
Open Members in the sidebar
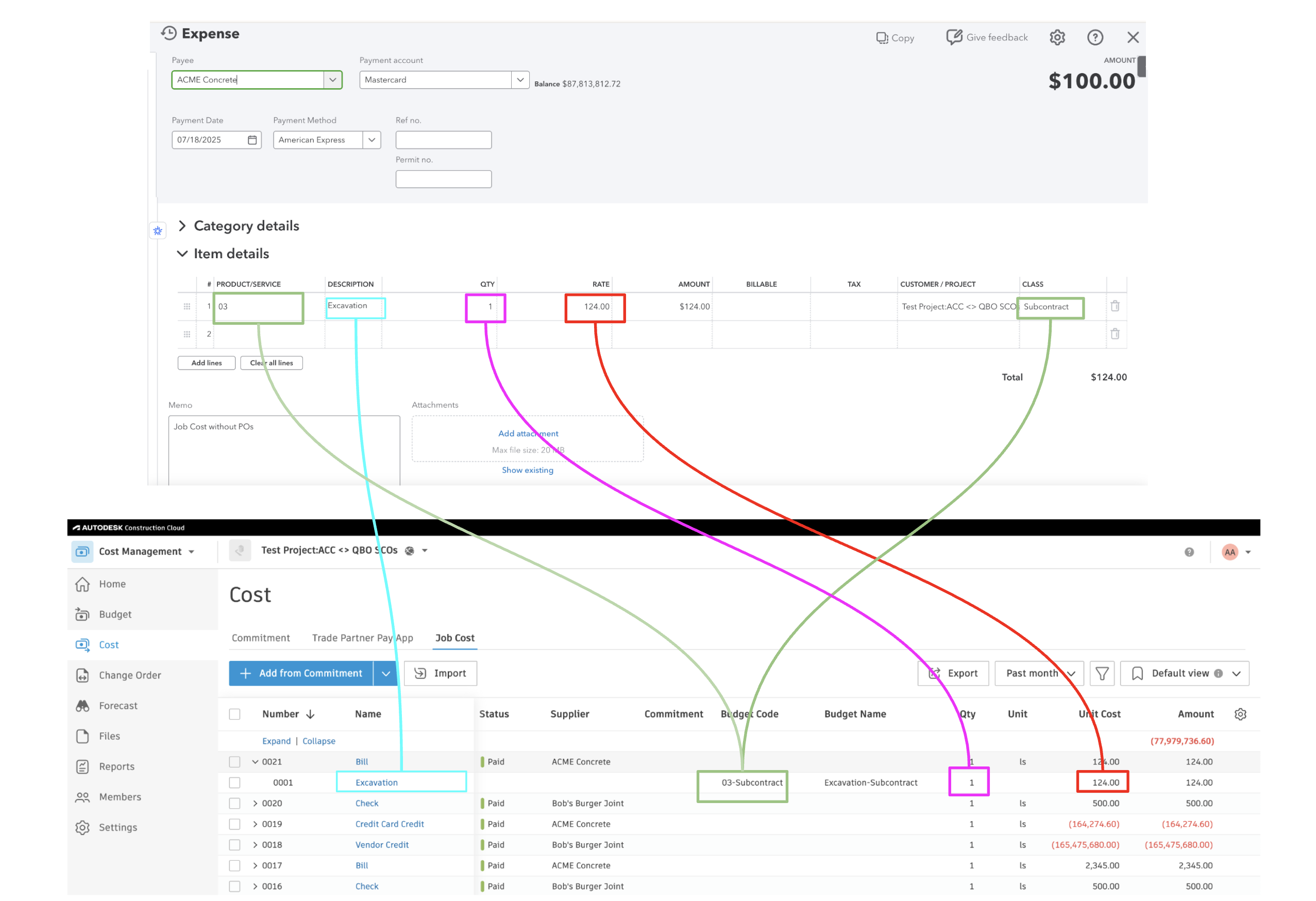[x=120, y=797]
